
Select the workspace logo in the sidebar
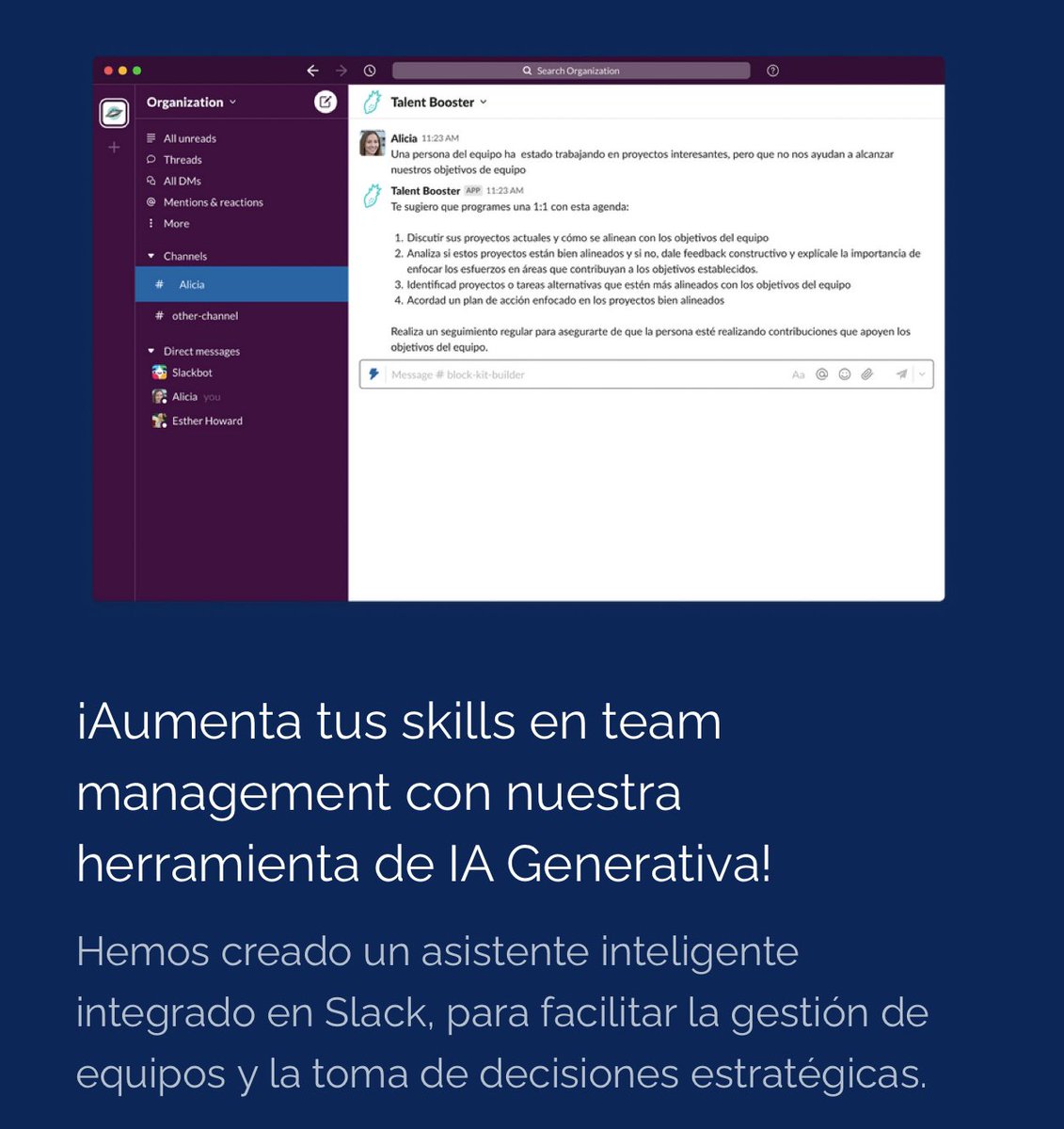click(114, 113)
